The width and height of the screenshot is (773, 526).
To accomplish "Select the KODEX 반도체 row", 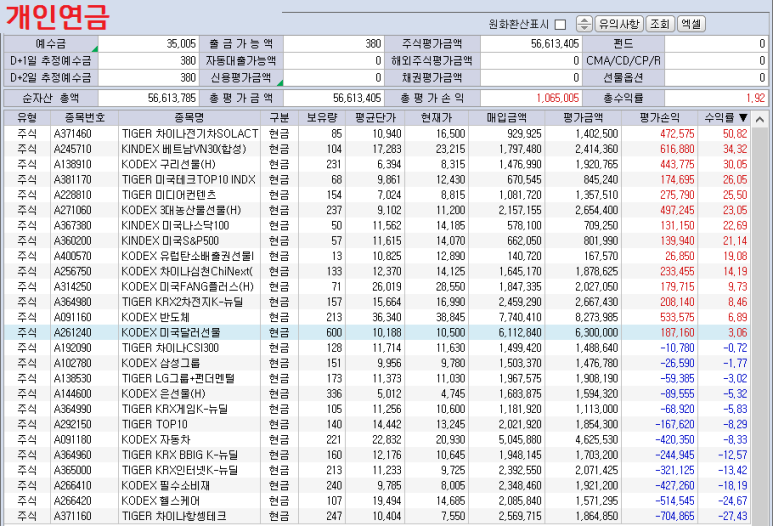I will tap(377, 317).
